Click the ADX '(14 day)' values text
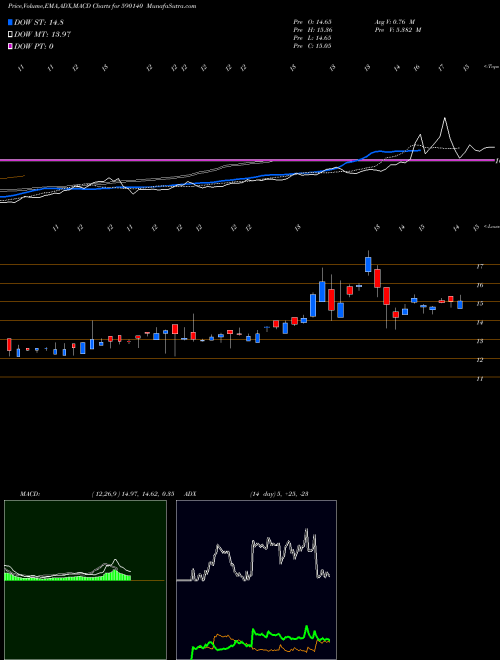The height and width of the screenshot is (660, 500). tap(279, 493)
